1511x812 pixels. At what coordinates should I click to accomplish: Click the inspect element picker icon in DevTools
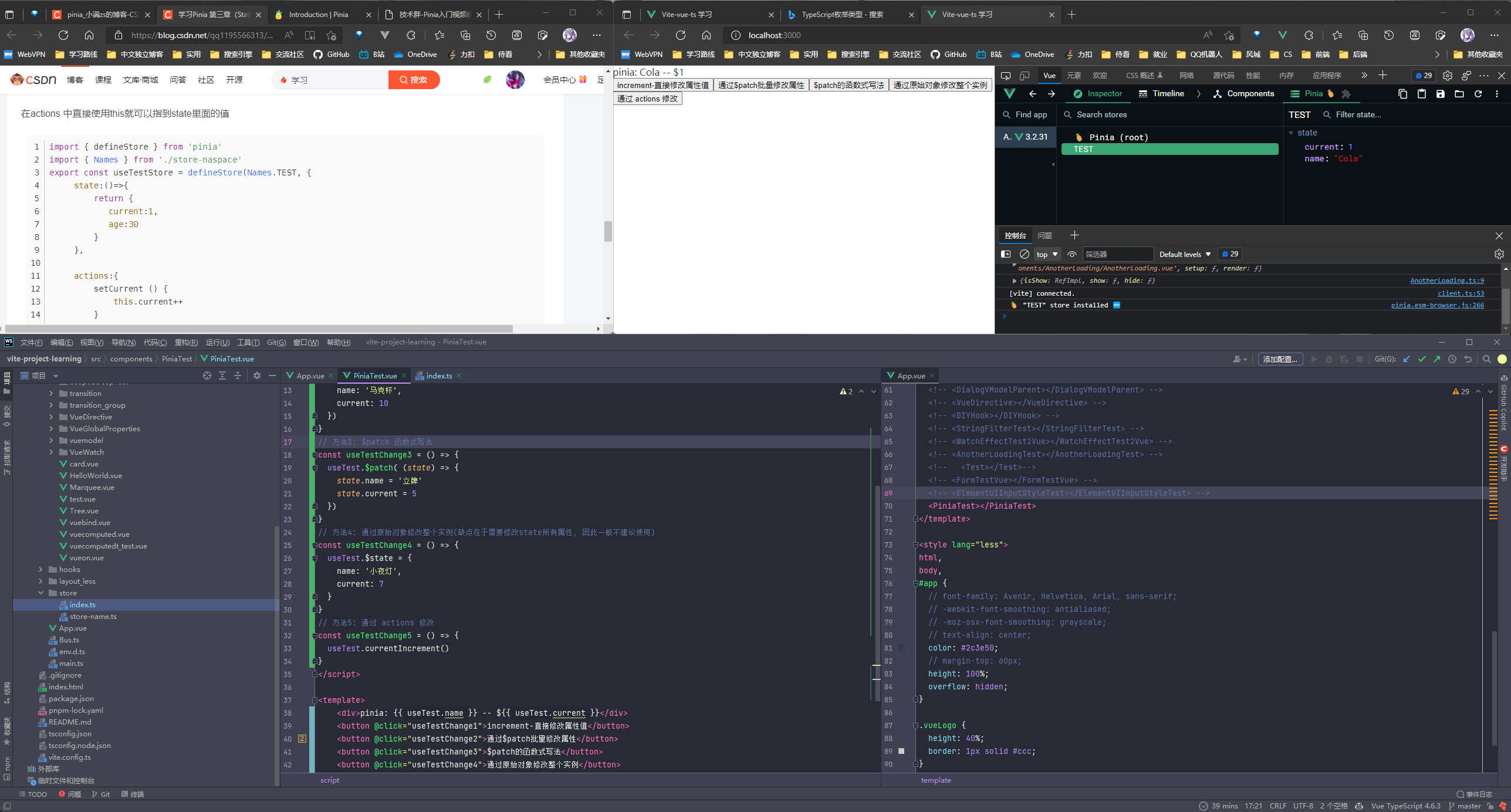(x=1006, y=76)
